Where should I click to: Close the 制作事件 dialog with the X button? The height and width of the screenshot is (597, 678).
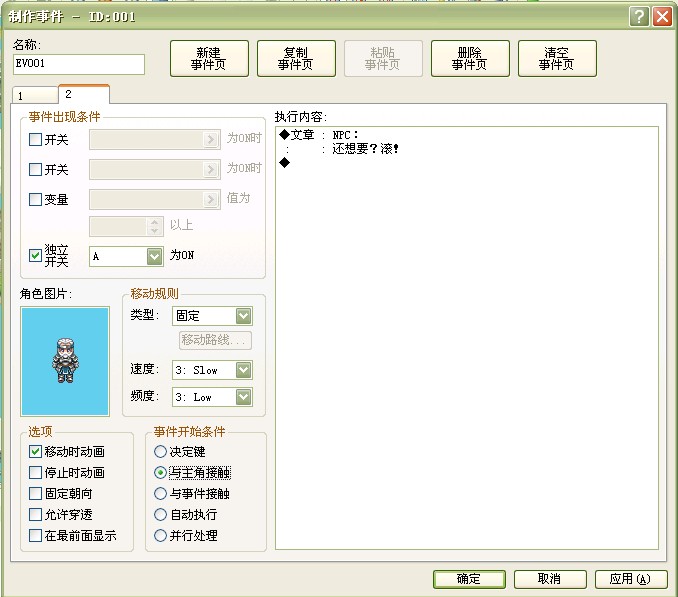(662, 17)
